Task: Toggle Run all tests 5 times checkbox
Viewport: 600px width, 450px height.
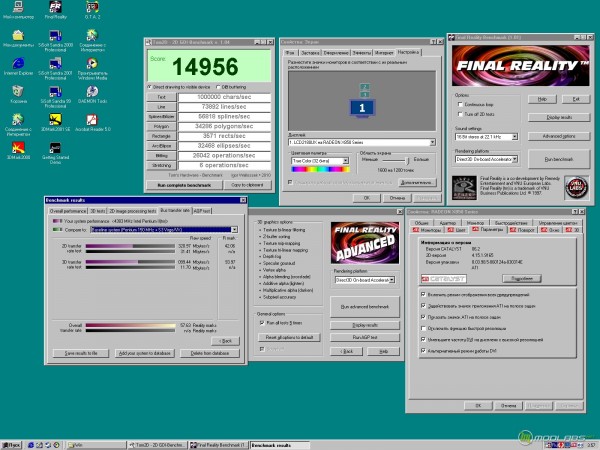Action: tap(262, 323)
